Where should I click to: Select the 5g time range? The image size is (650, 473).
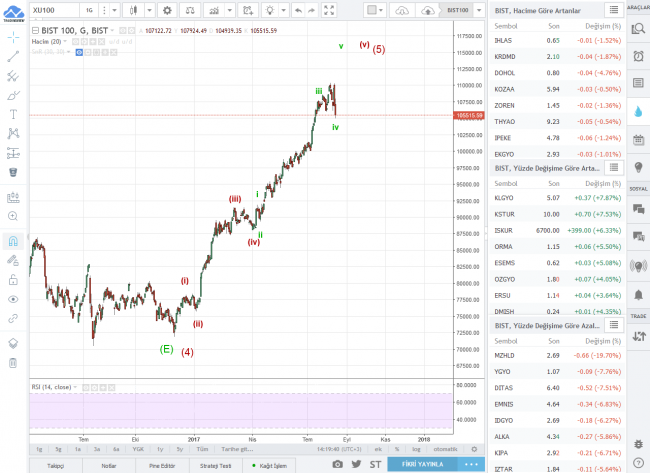pyautogui.click(x=58, y=449)
